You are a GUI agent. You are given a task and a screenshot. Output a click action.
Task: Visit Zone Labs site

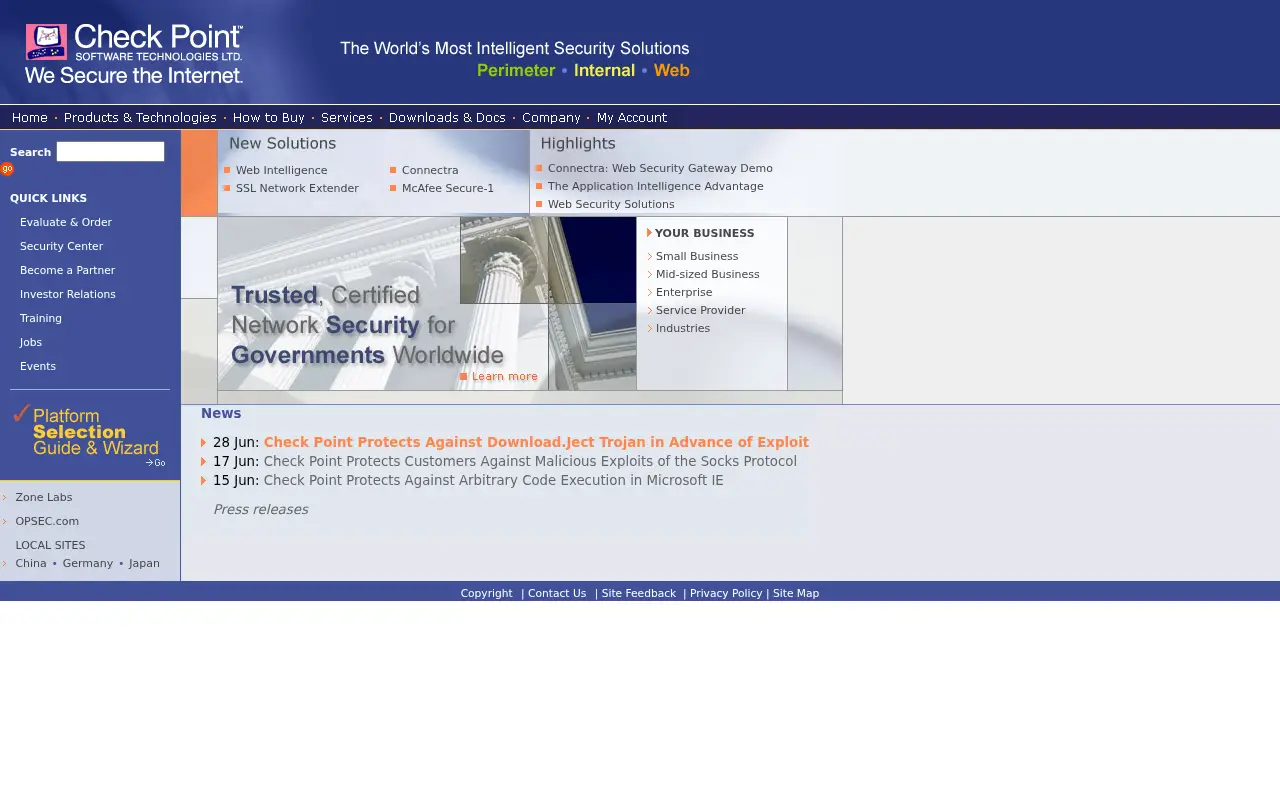pyautogui.click(x=44, y=497)
